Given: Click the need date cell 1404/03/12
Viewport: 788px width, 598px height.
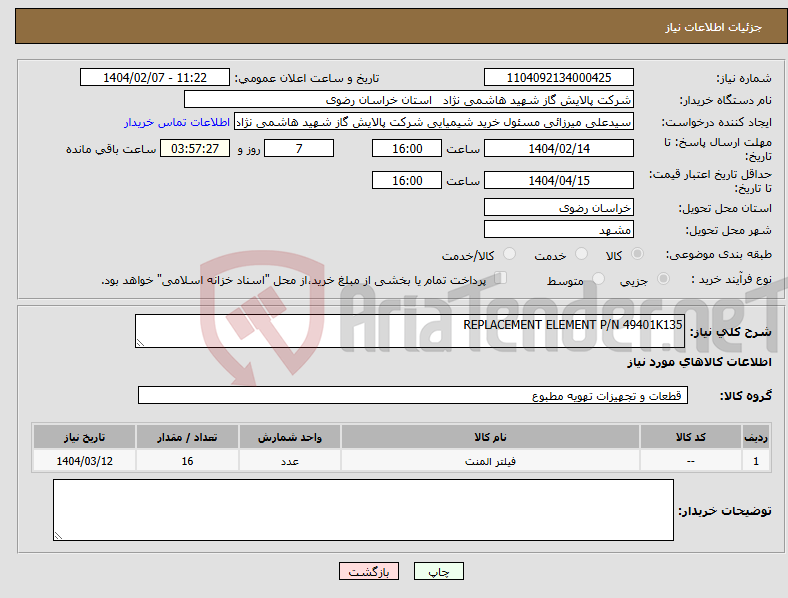Looking at the screenshot, I should (x=84, y=461).
